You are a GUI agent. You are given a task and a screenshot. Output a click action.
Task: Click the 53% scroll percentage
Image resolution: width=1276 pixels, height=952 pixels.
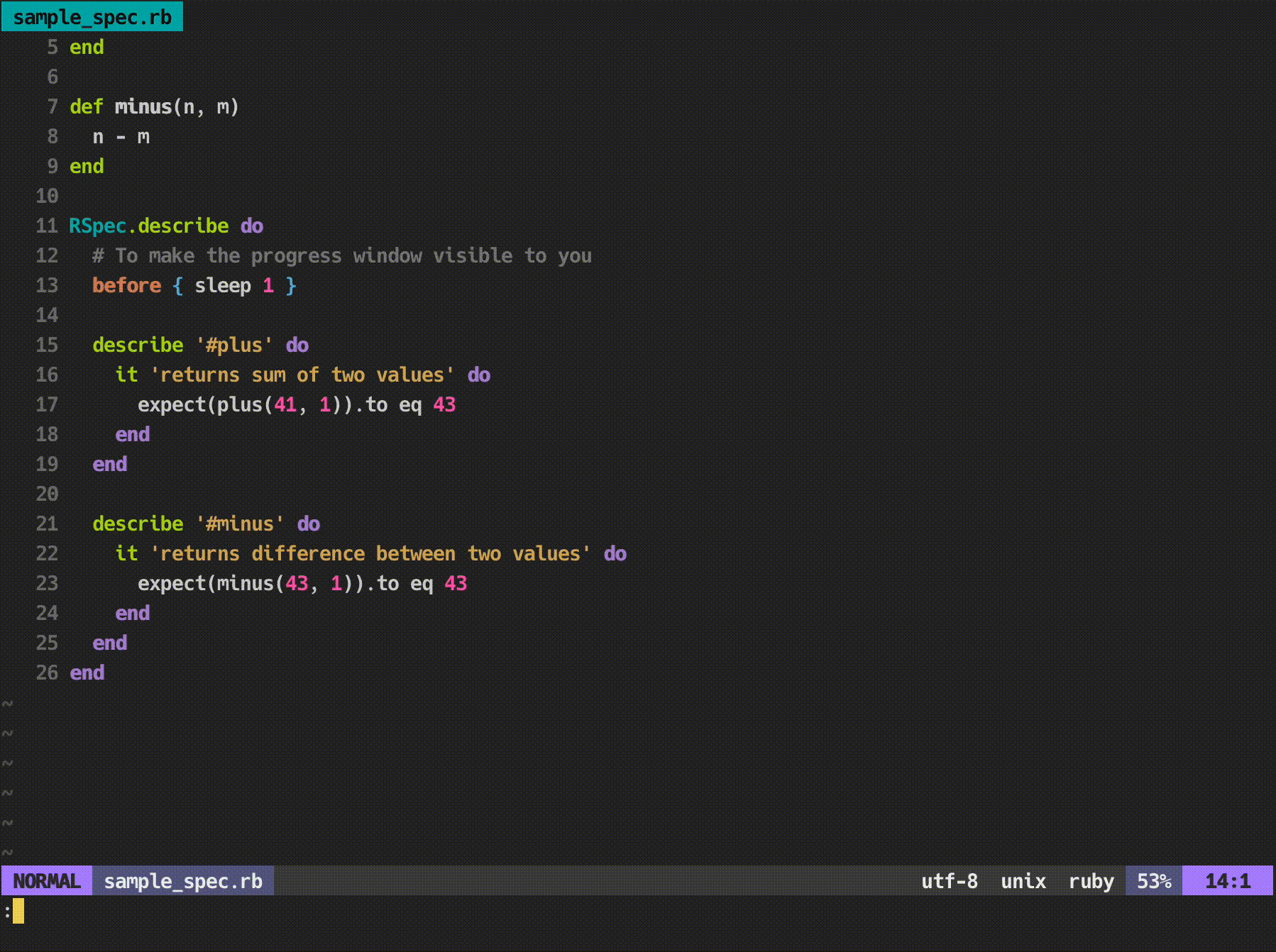coord(1154,880)
